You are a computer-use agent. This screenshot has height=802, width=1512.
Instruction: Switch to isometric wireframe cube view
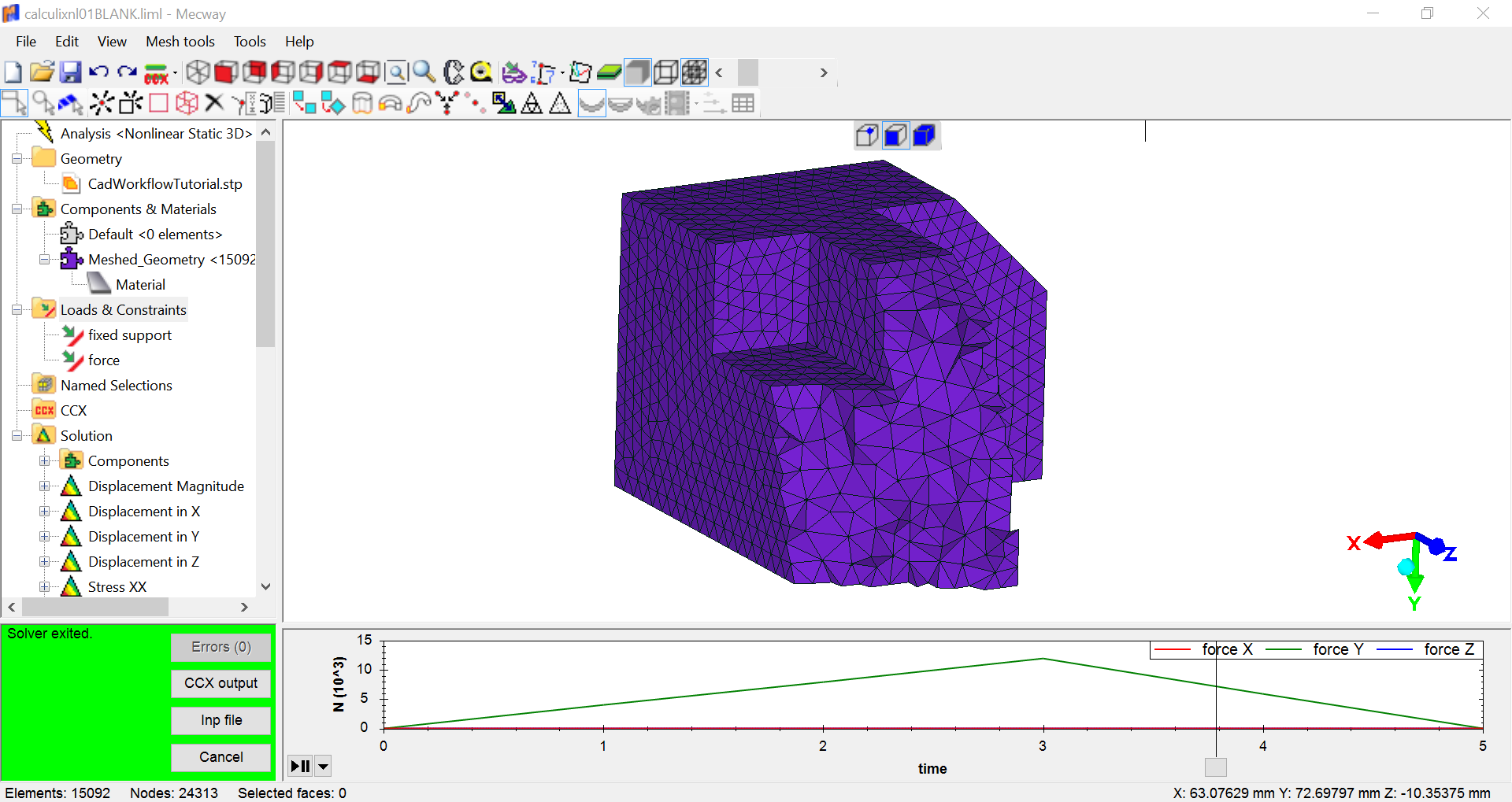198,72
